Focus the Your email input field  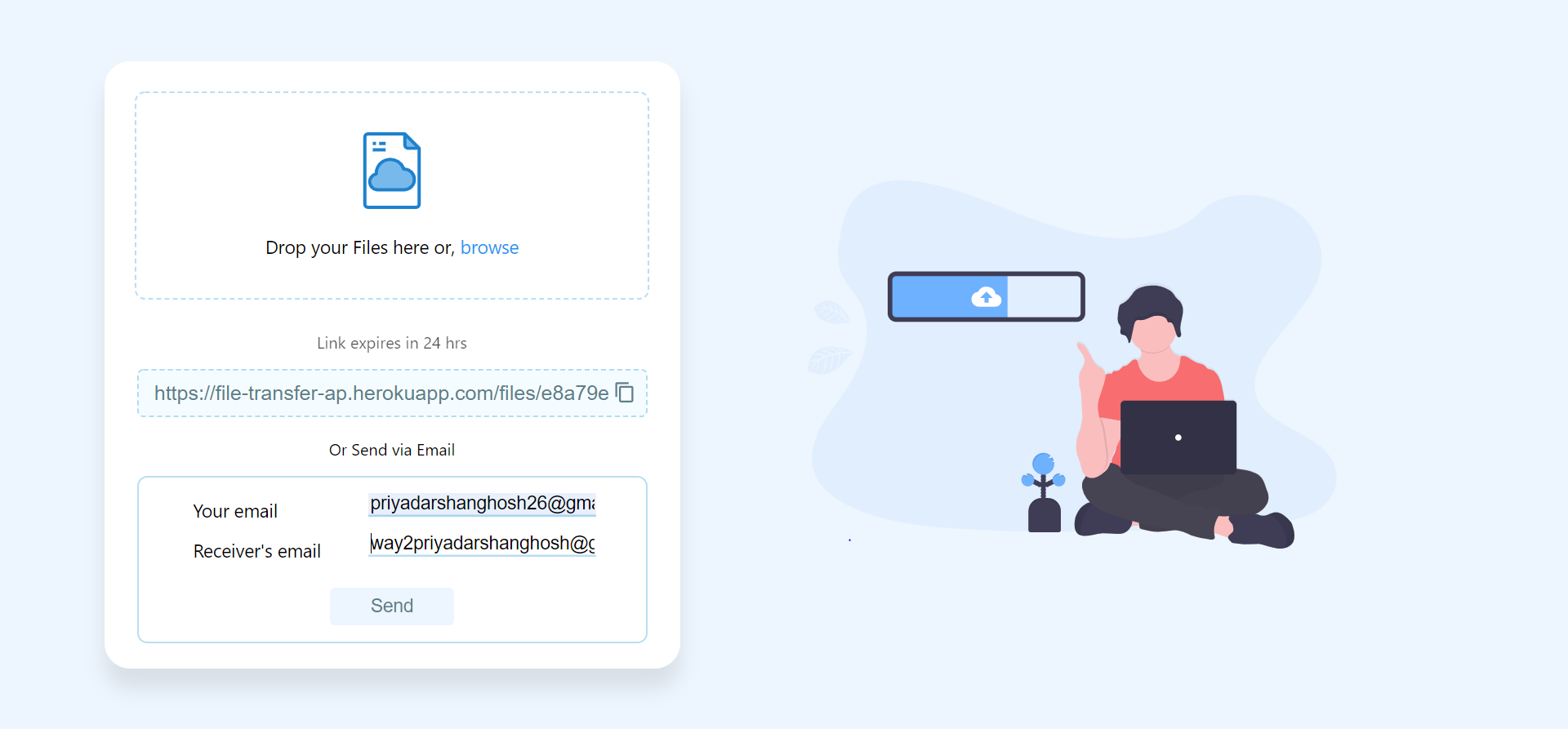(482, 504)
